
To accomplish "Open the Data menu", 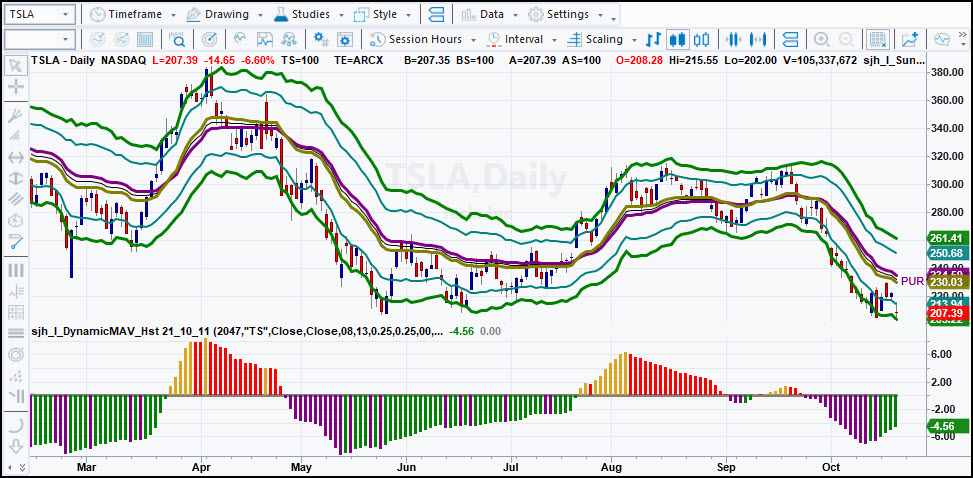I will pos(482,14).
